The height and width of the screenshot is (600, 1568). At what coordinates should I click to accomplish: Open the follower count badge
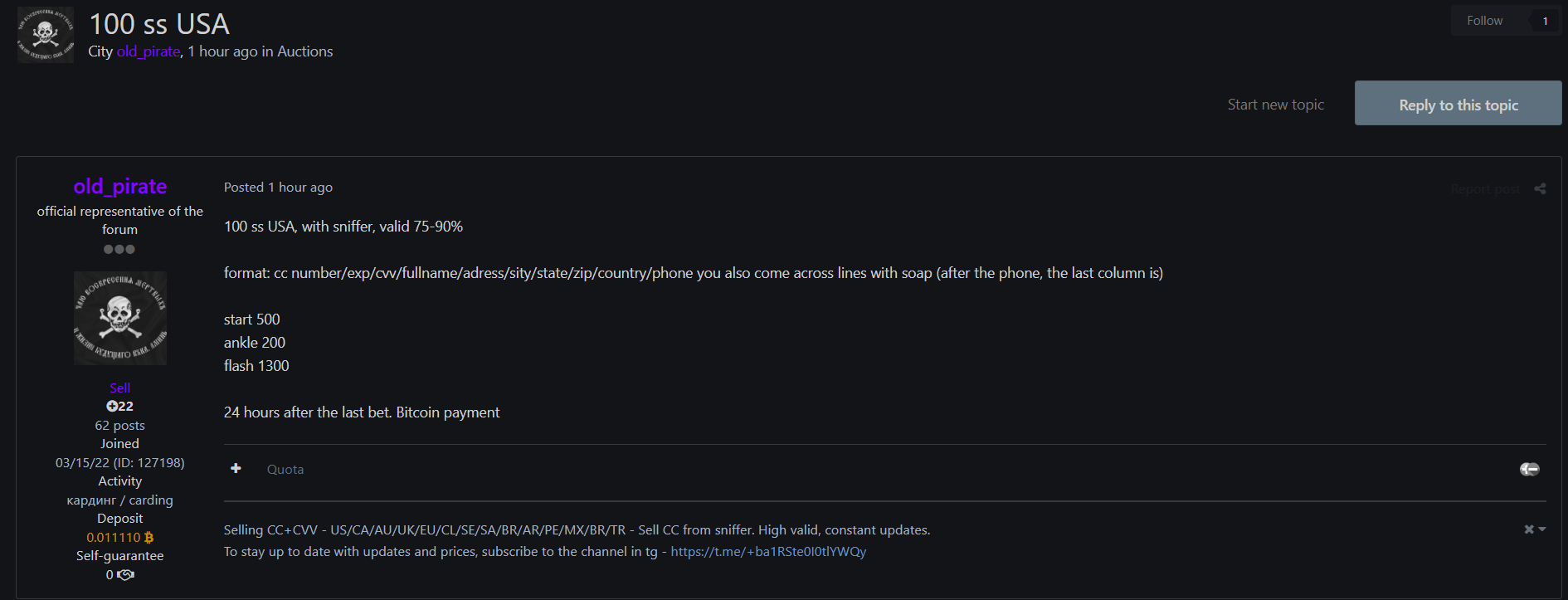1545,22
